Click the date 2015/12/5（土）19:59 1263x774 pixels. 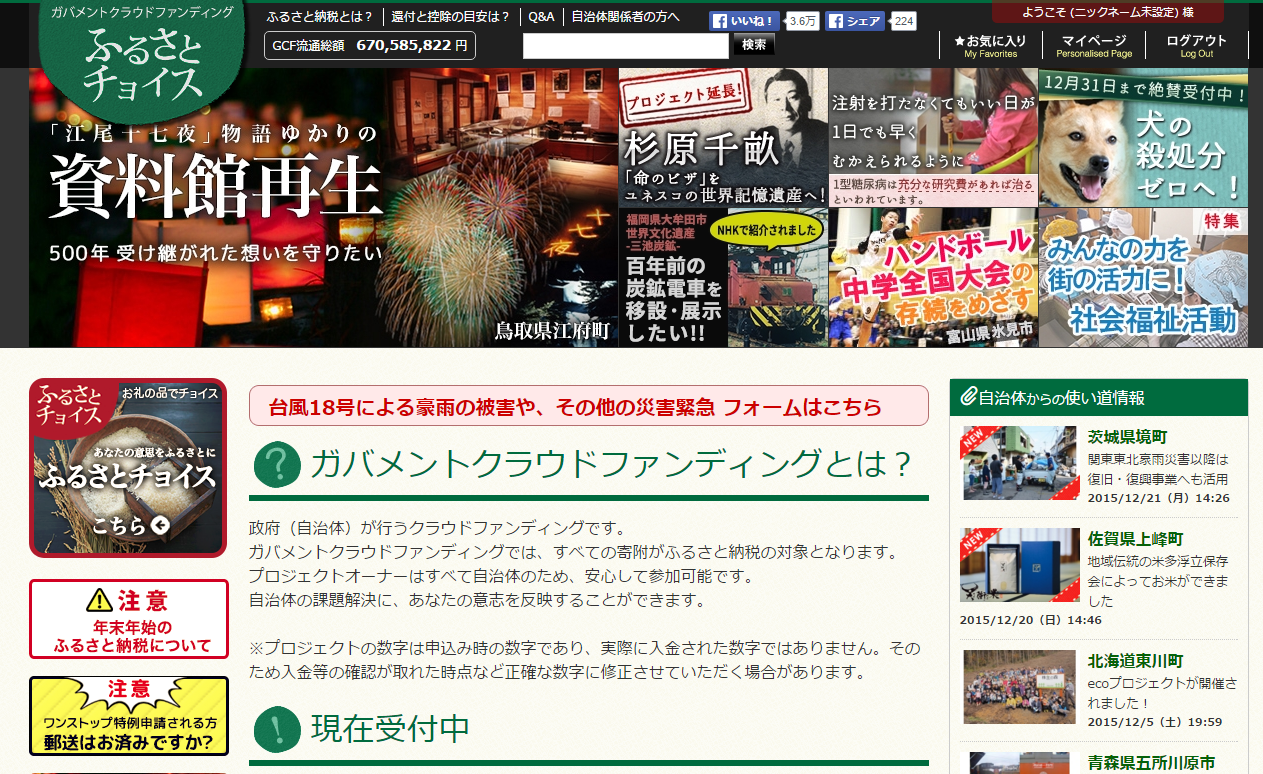1155,721
